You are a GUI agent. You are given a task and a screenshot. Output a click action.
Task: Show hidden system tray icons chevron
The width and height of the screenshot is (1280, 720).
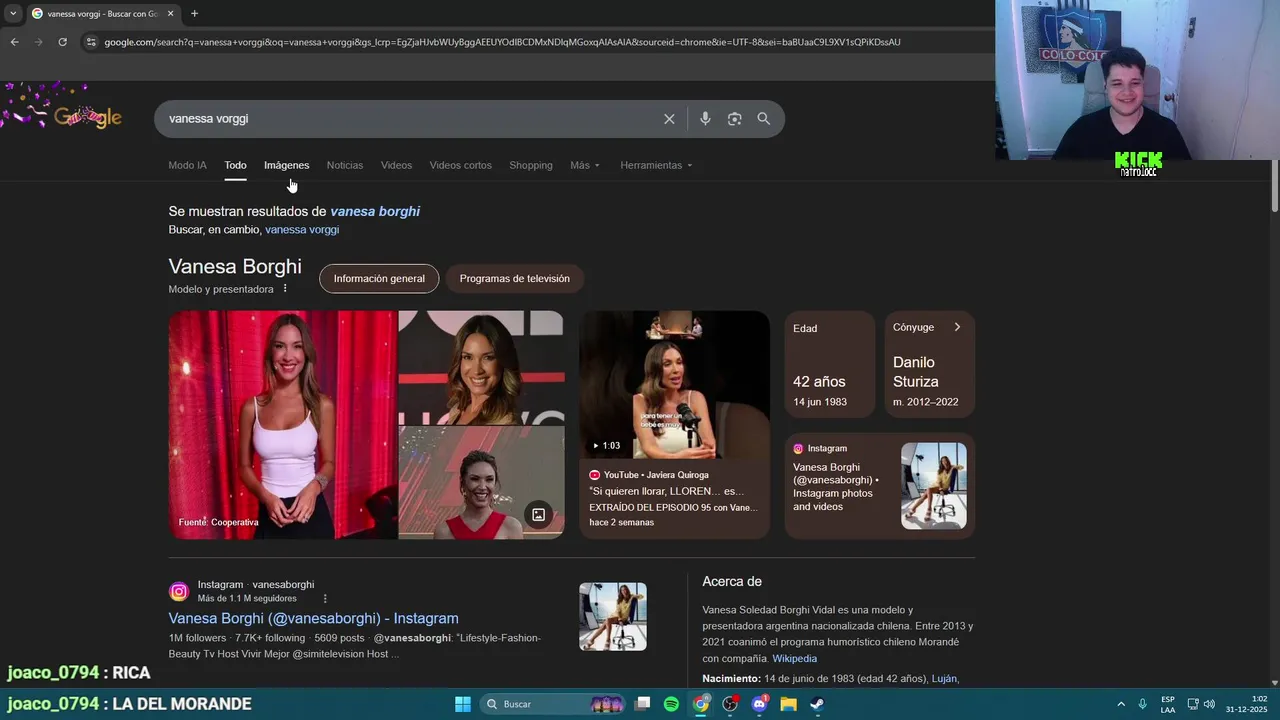(1121, 704)
